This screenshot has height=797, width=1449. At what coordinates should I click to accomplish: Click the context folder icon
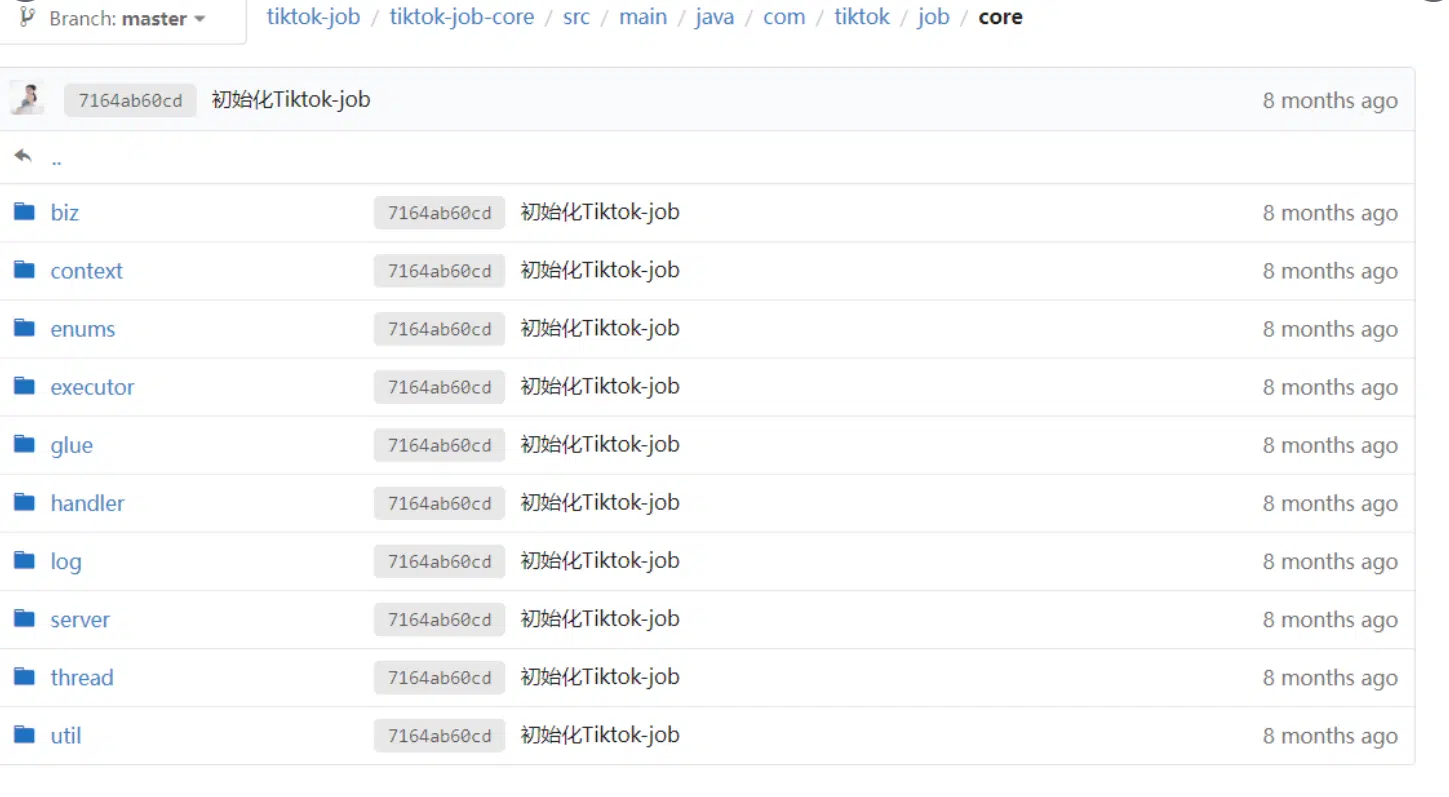click(x=24, y=270)
